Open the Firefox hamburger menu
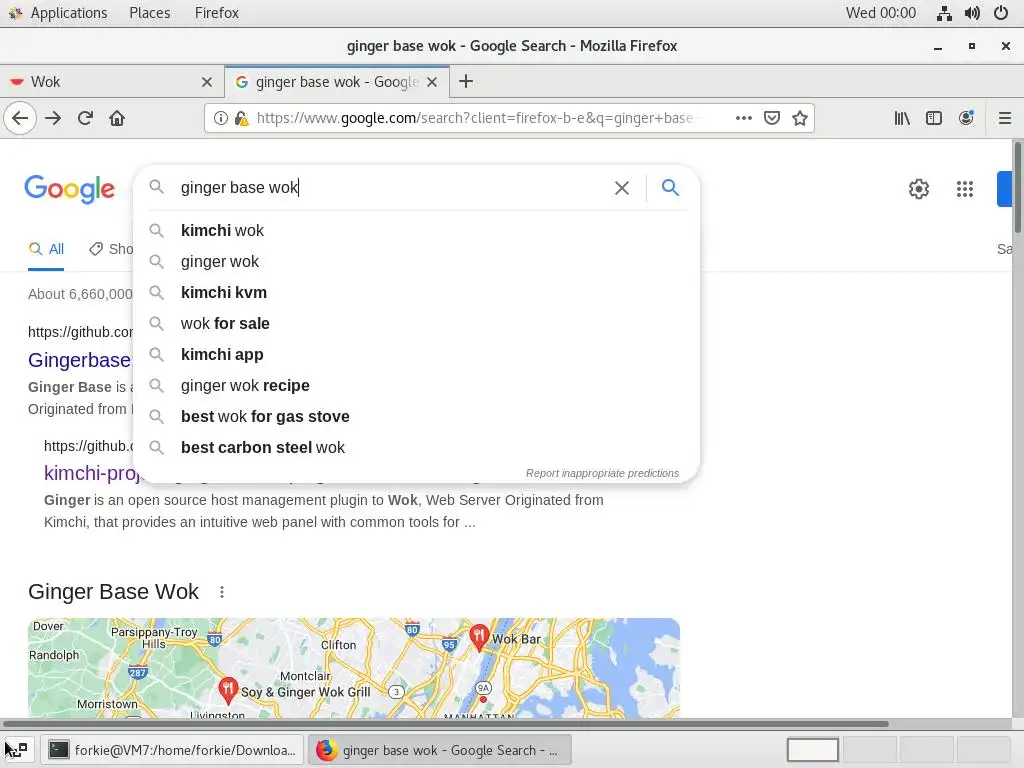Viewport: 1024px width, 768px height. point(1005,118)
